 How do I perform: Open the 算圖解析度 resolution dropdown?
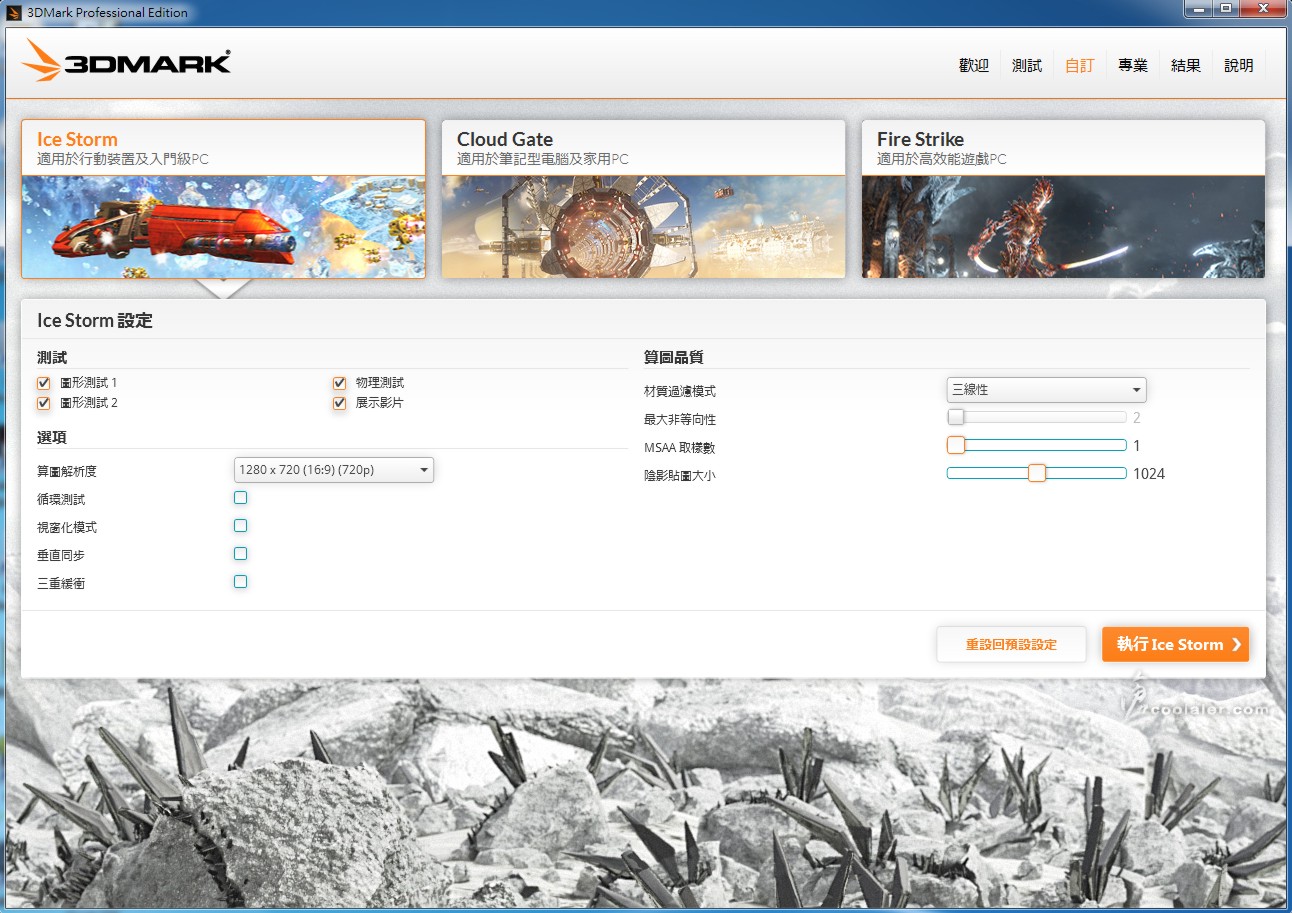click(x=334, y=470)
